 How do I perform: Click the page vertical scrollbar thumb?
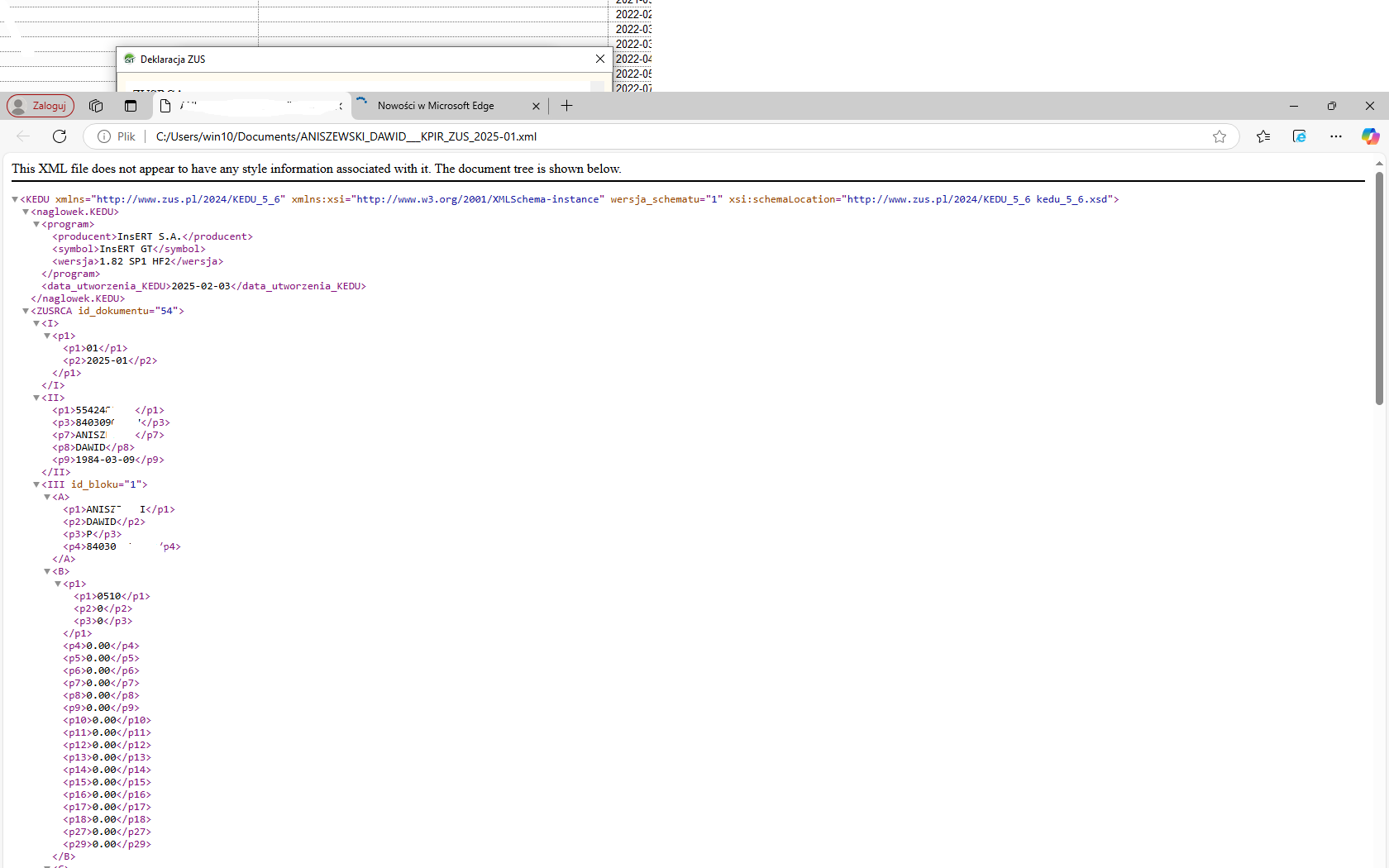click(x=1379, y=288)
